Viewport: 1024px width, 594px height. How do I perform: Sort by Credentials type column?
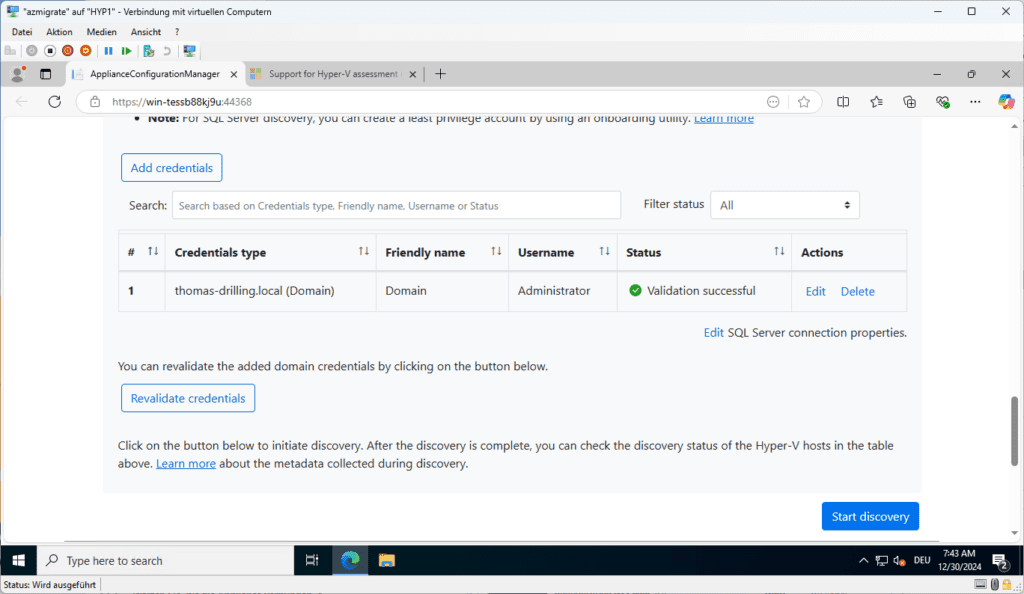(364, 251)
